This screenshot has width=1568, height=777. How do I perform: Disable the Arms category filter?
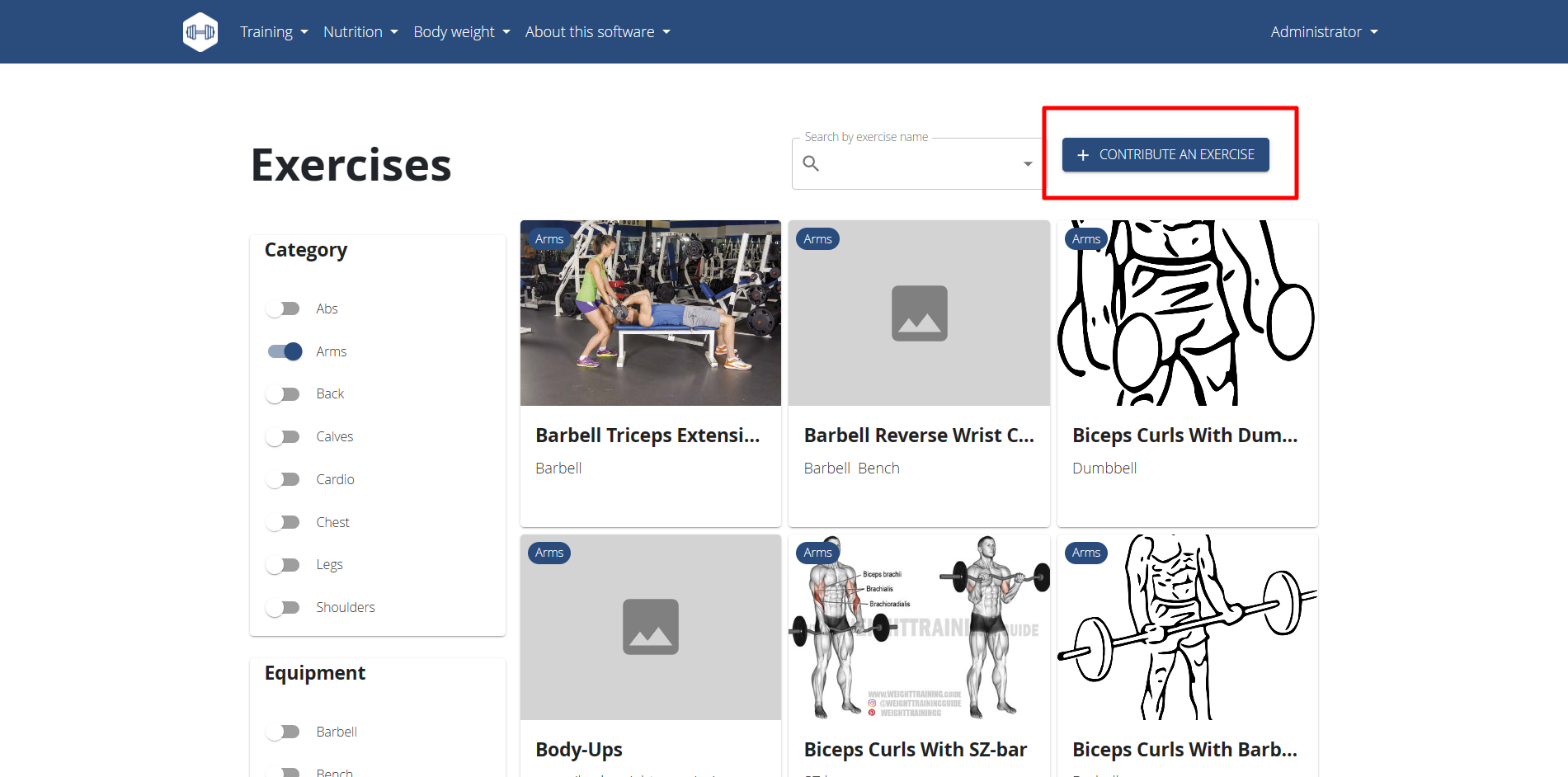click(x=285, y=351)
